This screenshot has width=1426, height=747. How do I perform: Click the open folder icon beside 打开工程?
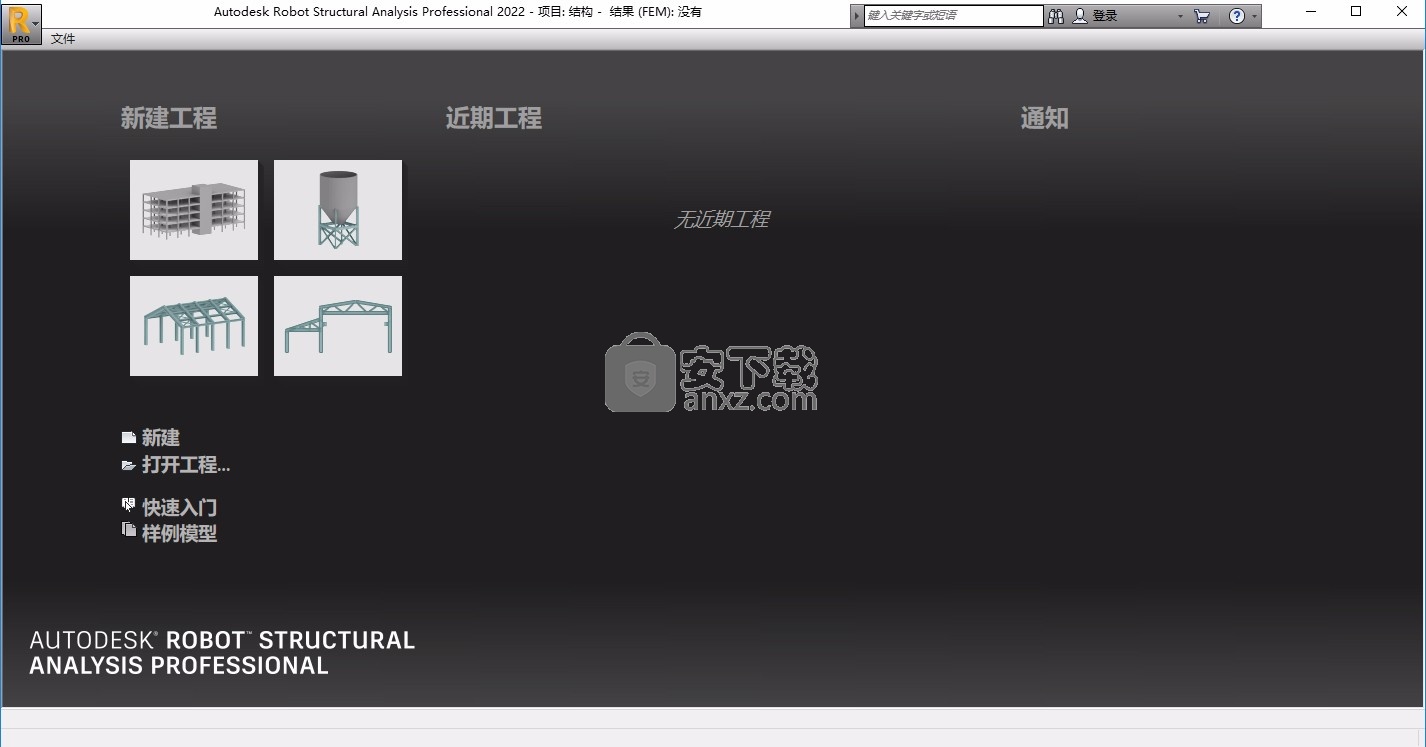(129, 465)
